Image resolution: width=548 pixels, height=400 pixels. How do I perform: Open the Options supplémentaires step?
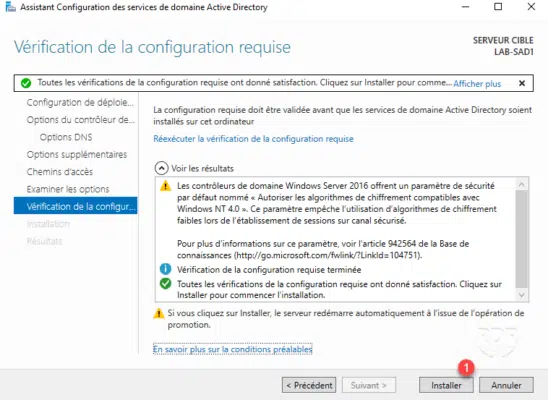[x=77, y=154]
